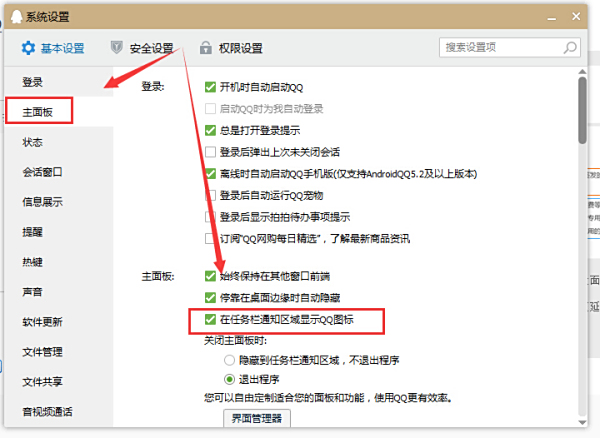Click the scrollbar down arrow
The height and width of the screenshot is (438, 600).
tap(582, 422)
